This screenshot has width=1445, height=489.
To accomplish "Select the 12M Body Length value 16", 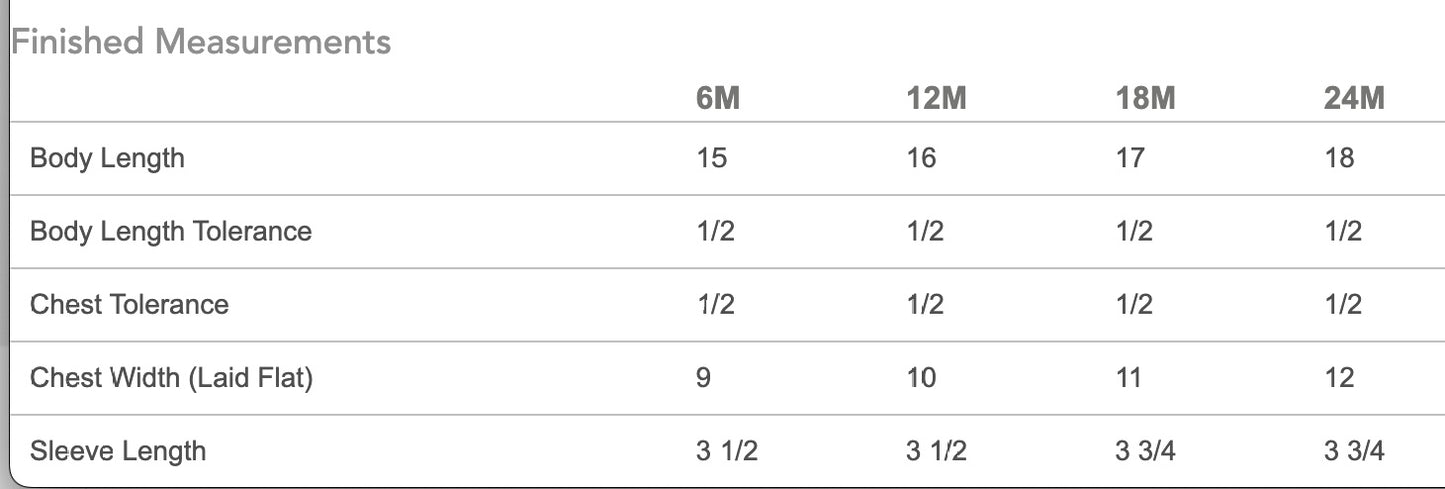I will (921, 158).
